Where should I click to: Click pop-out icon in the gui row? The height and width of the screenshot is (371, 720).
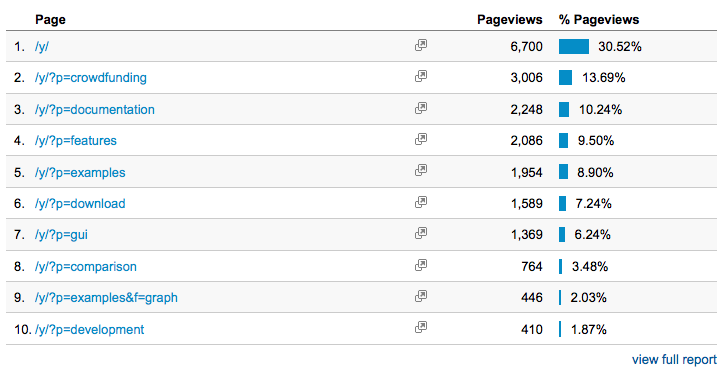click(421, 233)
